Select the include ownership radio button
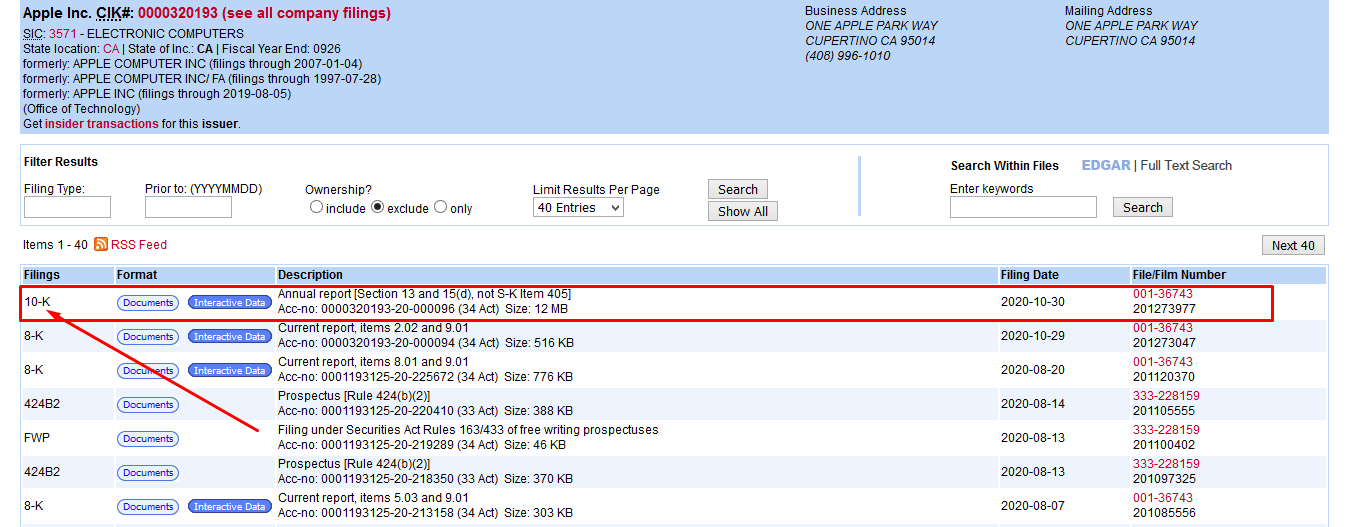Image resolution: width=1350 pixels, height=527 pixels. click(x=316, y=207)
